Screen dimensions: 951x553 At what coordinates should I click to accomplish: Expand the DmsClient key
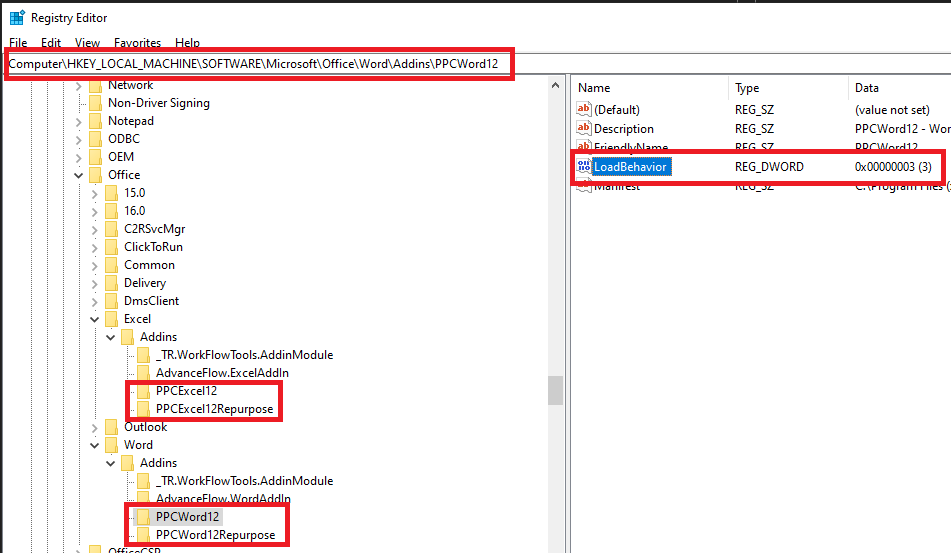(x=95, y=302)
